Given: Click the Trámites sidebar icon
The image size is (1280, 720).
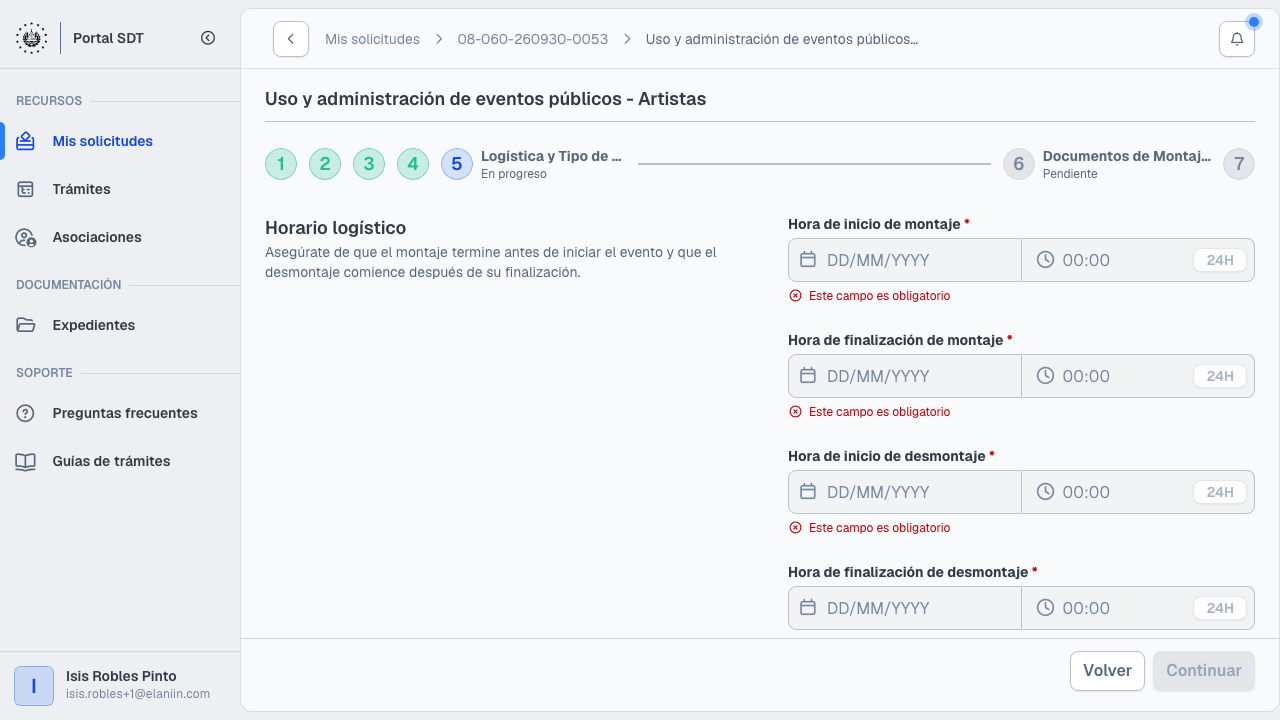Looking at the screenshot, I should pyautogui.click(x=26, y=189).
